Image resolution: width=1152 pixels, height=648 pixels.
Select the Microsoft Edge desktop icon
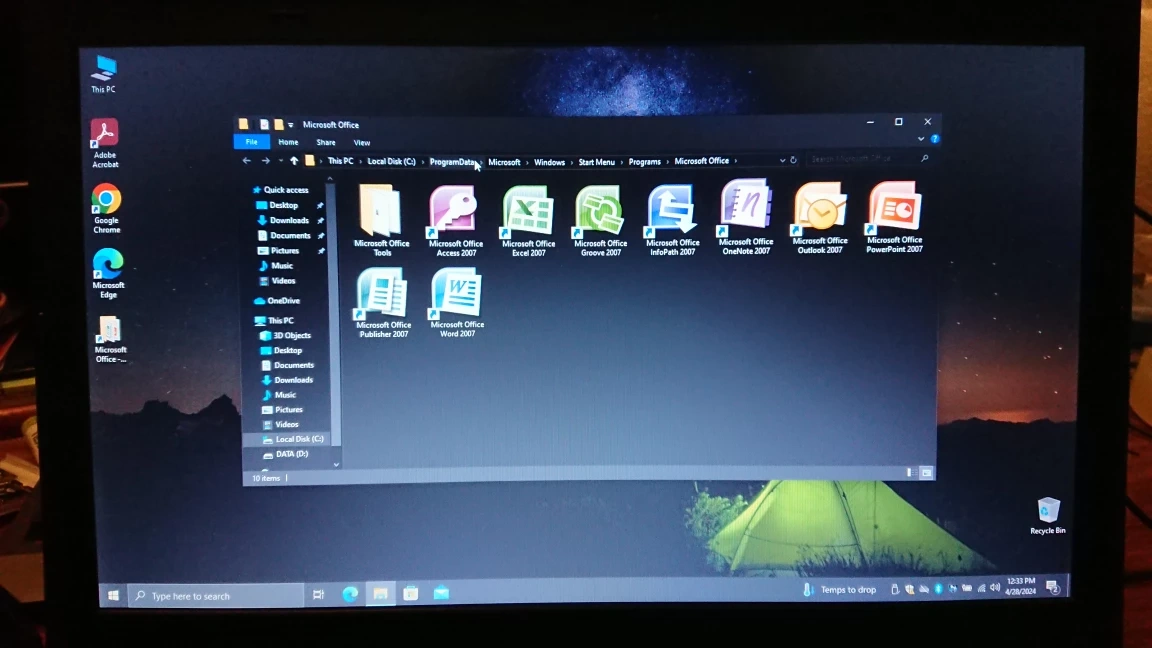[x=108, y=273]
